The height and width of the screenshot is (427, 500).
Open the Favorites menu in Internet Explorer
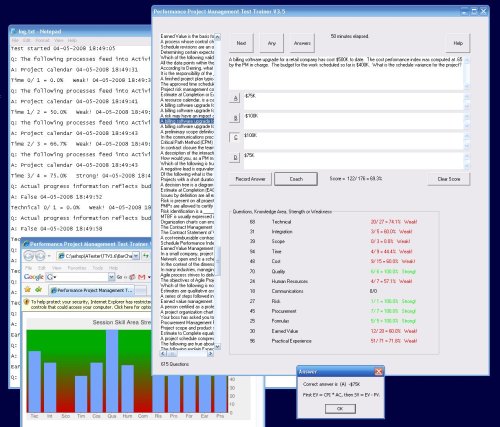77,268
